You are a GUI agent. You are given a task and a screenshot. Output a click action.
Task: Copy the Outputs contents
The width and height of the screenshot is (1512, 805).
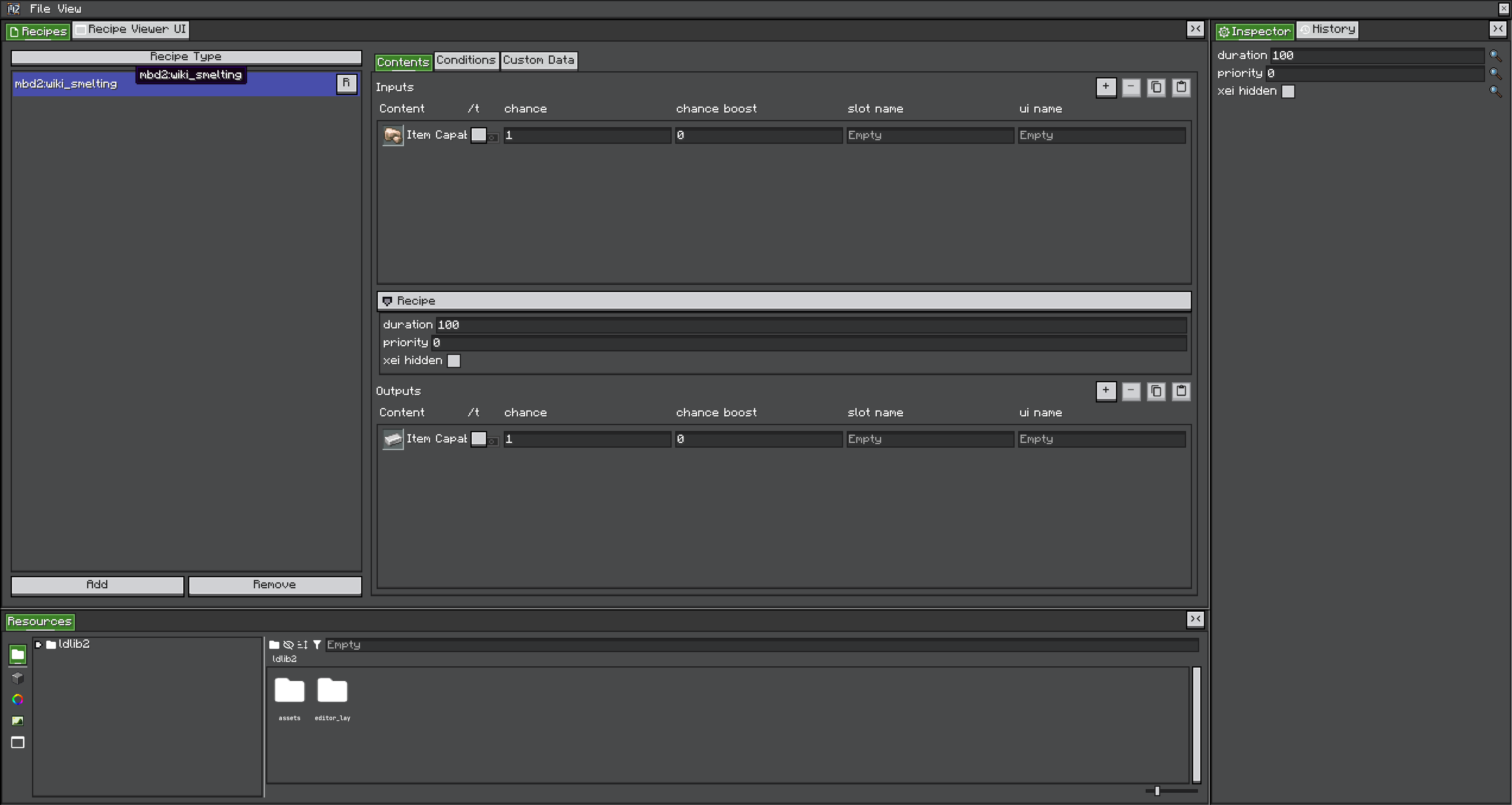[1156, 391]
